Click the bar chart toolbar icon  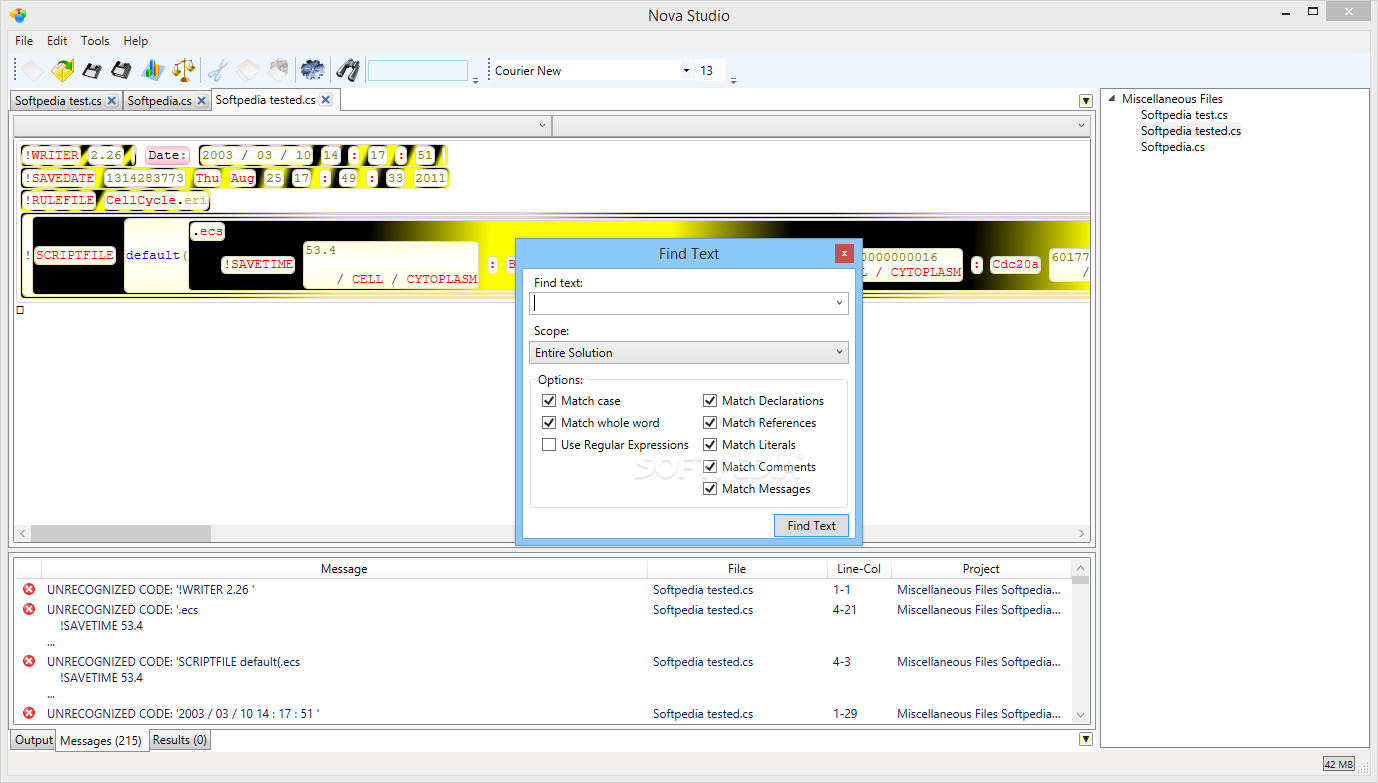[152, 70]
